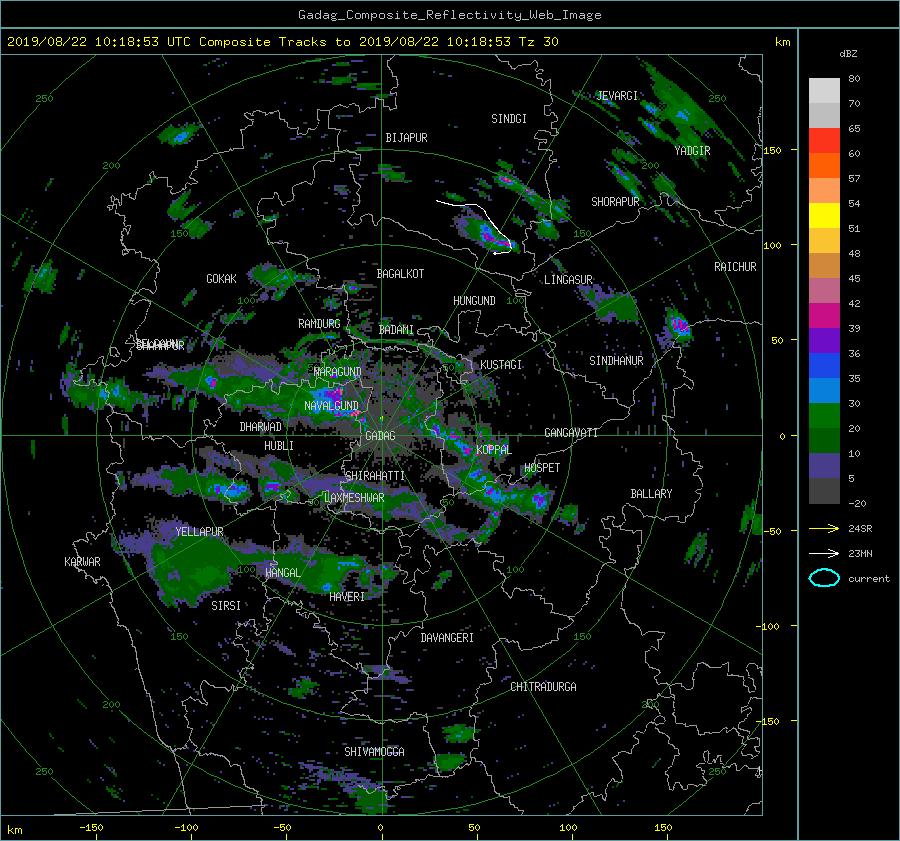The width and height of the screenshot is (900, 841).
Task: Click the KOPPAL city label
Action: tap(494, 450)
